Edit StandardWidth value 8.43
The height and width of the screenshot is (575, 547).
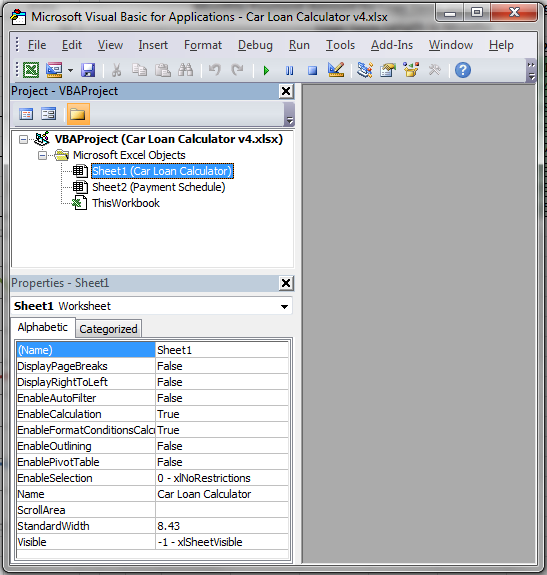[x=222, y=526]
